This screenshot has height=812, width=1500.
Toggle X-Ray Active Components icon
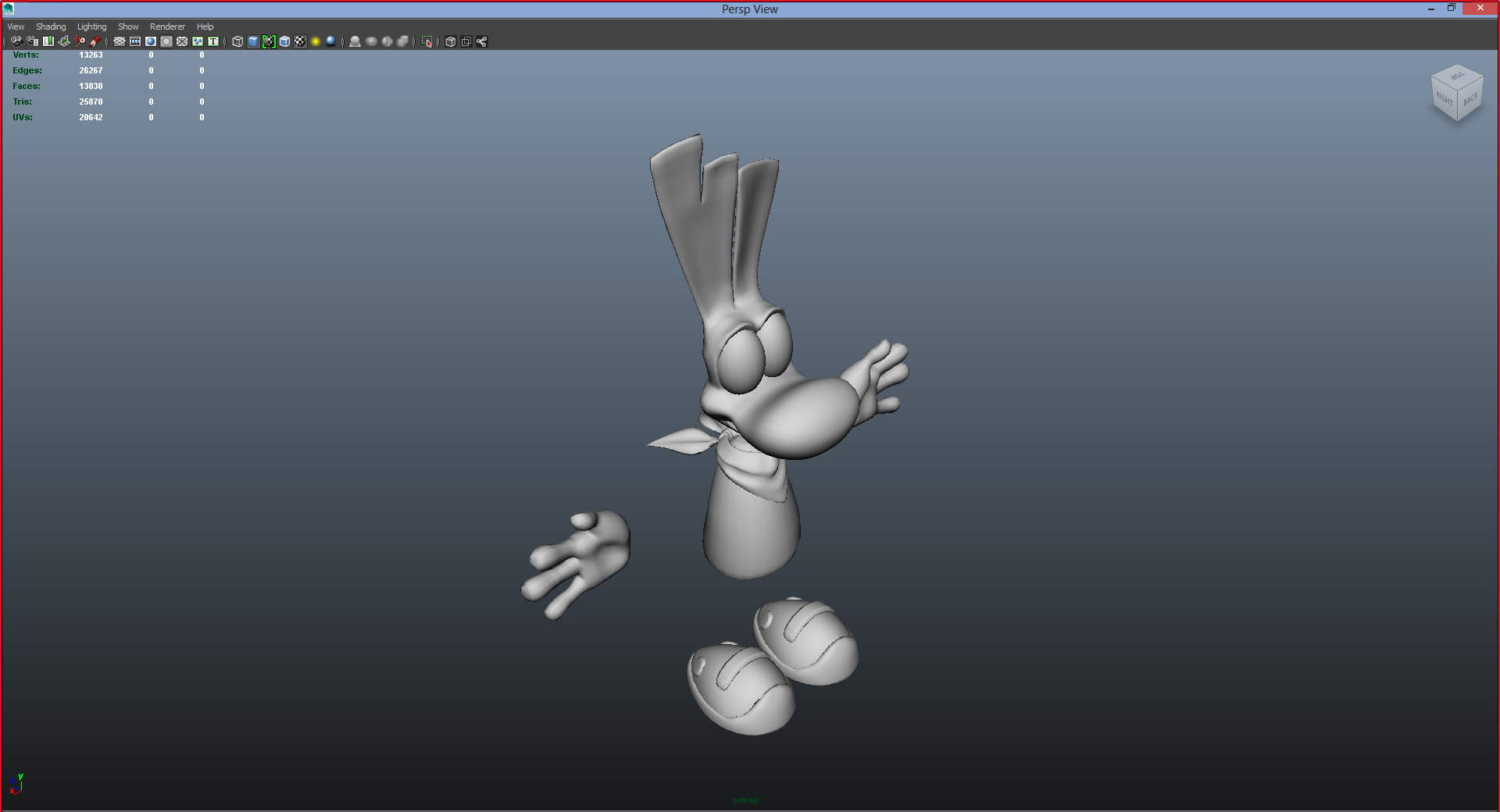pyautogui.click(x=466, y=41)
